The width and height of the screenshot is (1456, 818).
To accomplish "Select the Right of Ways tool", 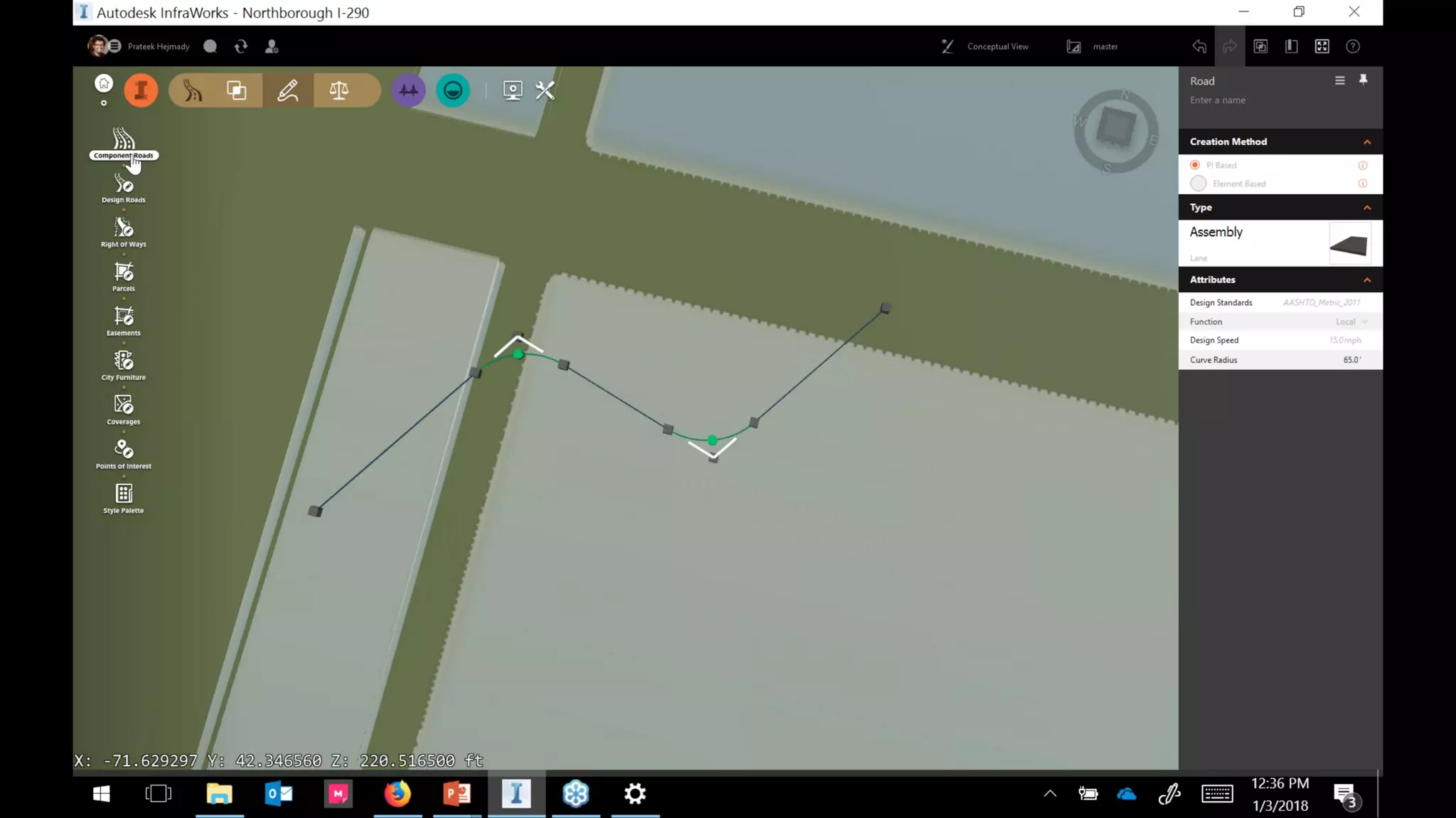I will 124,233.
